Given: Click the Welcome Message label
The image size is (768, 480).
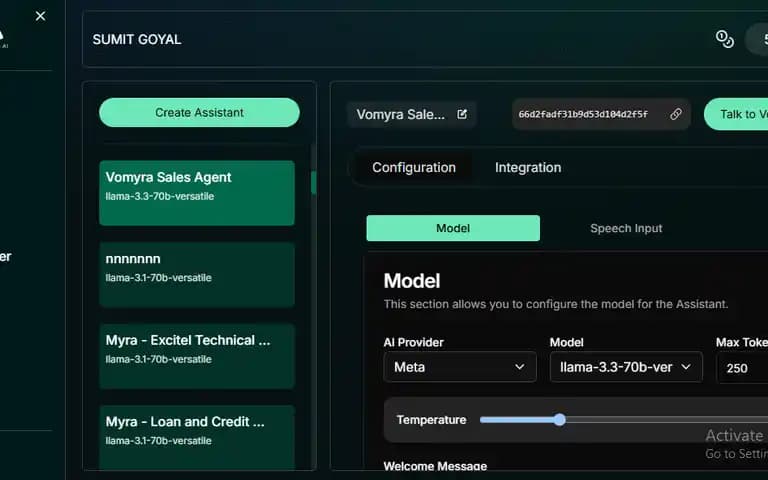Looking at the screenshot, I should 435,466.
